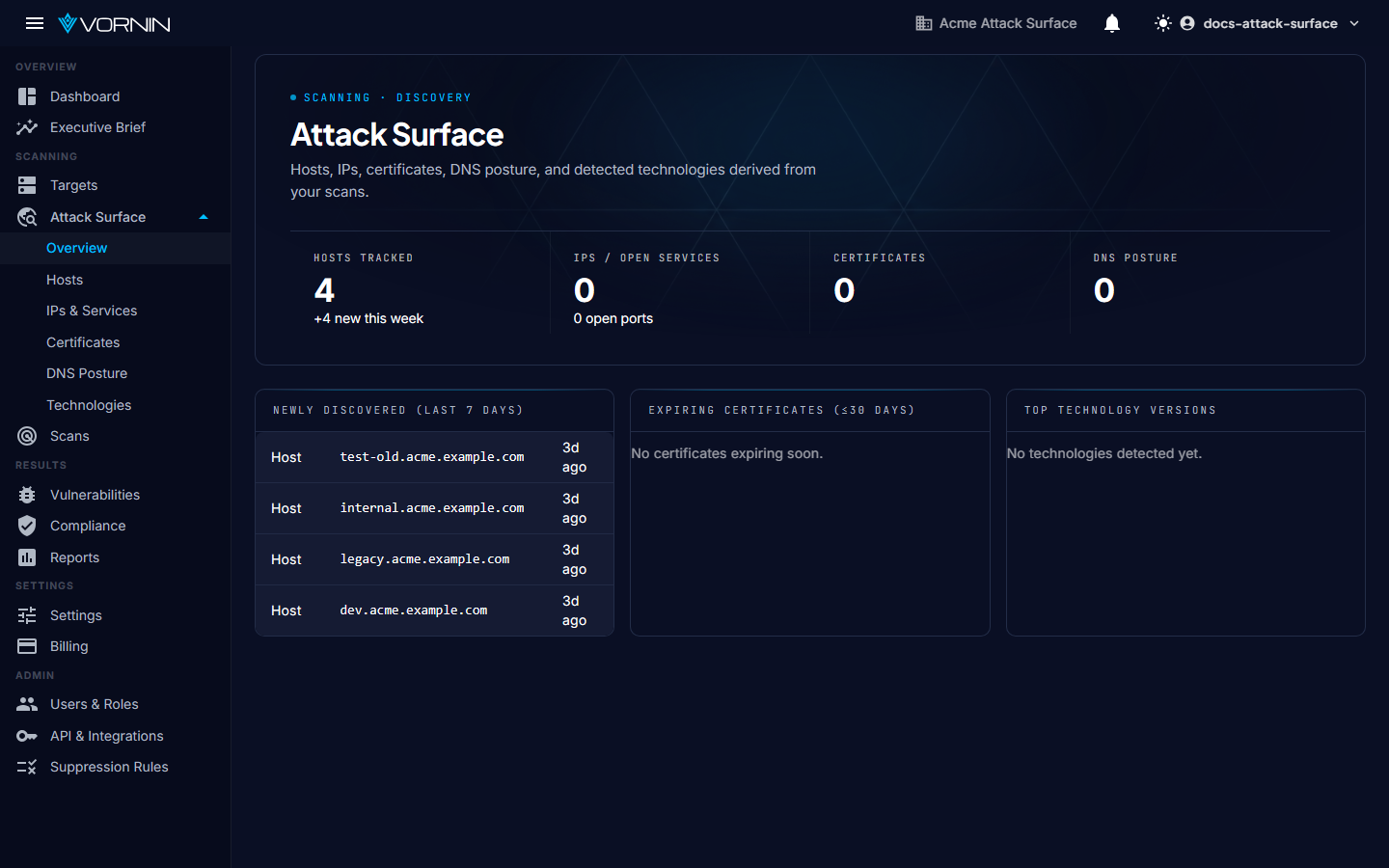Viewport: 1389px width, 868px height.
Task: Open Executive Brief
Action: click(x=97, y=127)
